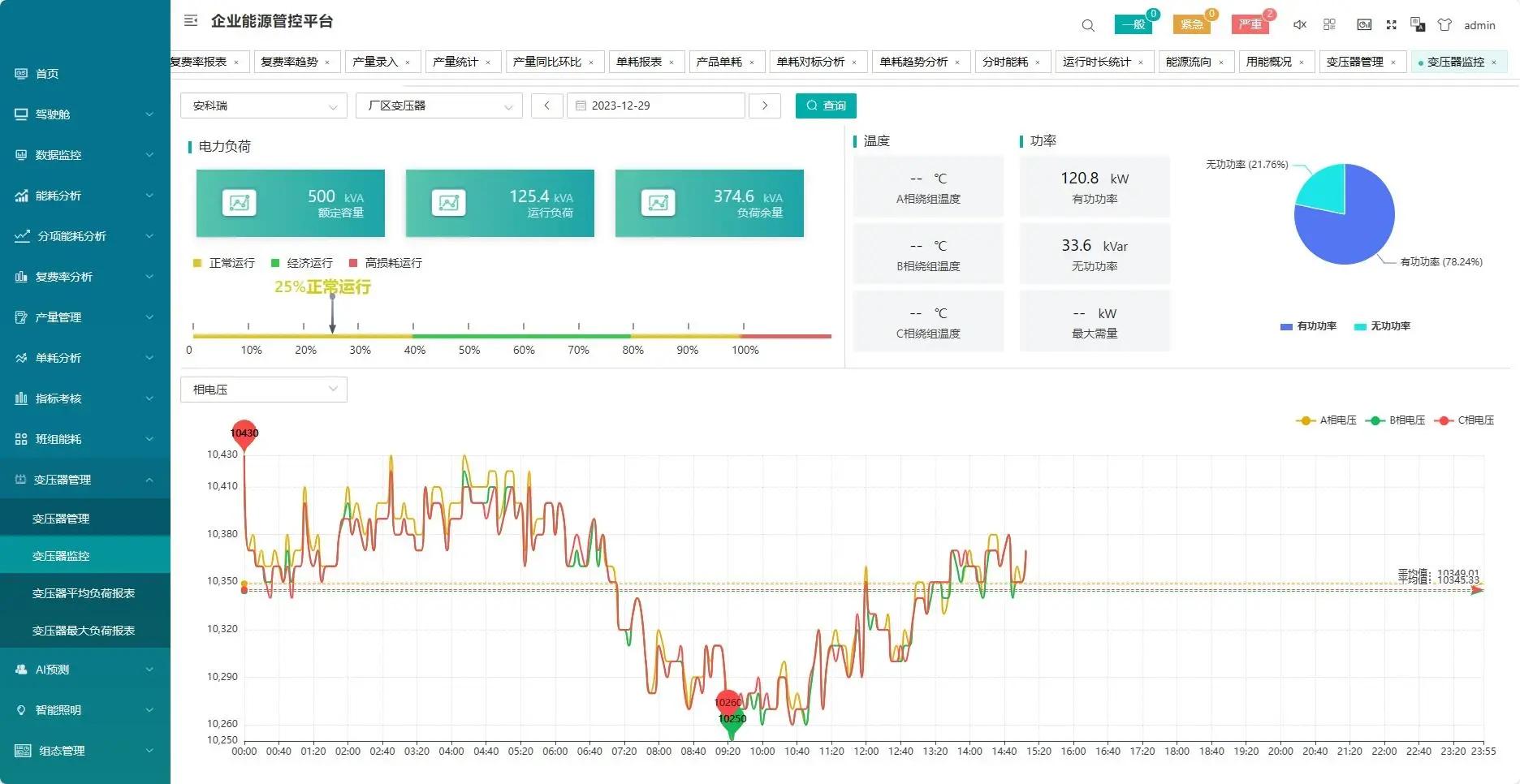The image size is (1520, 784).
Task: Click the red 10430 max marker
Action: tap(244, 435)
